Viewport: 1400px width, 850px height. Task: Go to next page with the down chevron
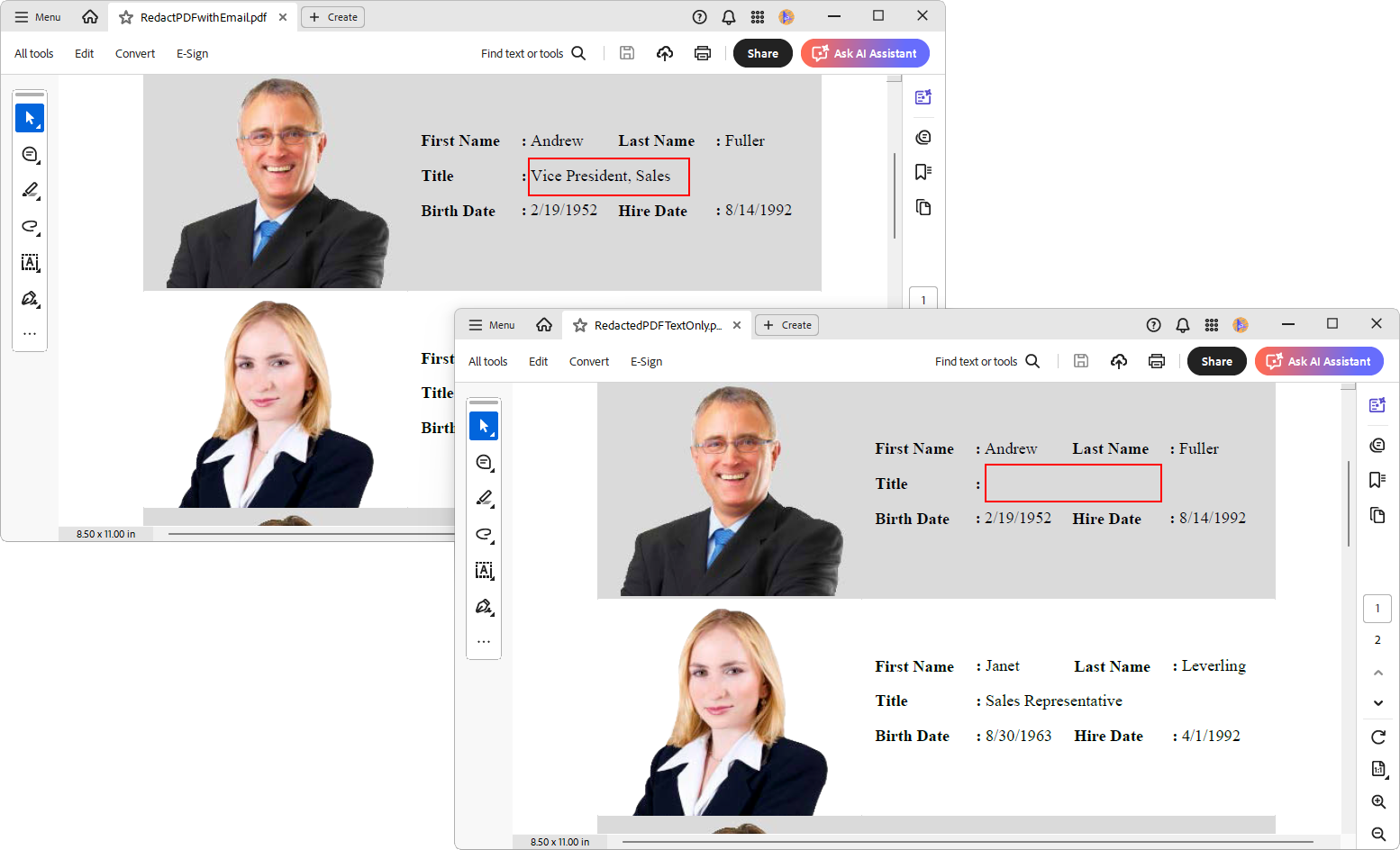point(1377,703)
